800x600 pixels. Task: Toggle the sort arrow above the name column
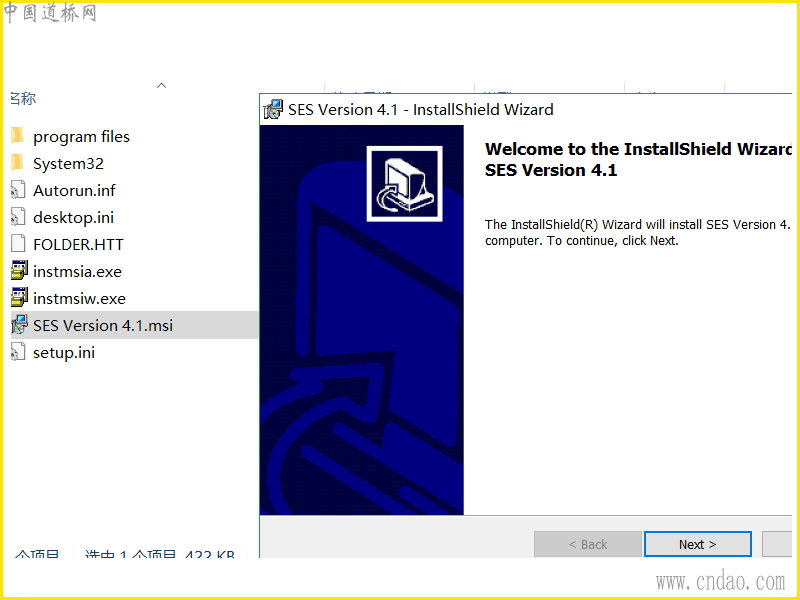(162, 85)
